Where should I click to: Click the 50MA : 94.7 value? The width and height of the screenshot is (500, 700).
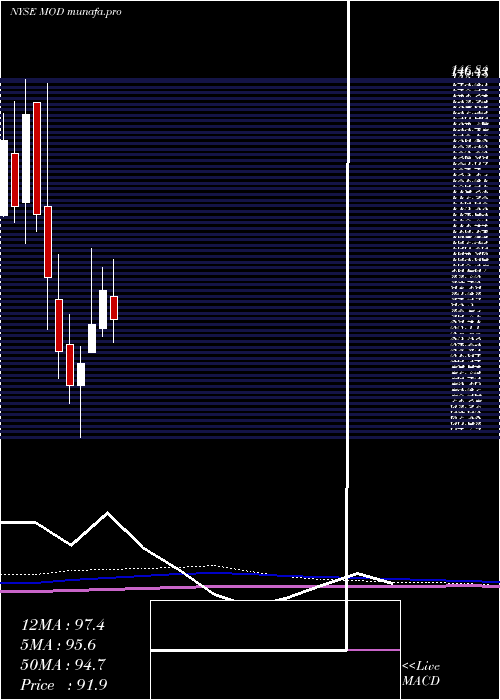[63, 665]
